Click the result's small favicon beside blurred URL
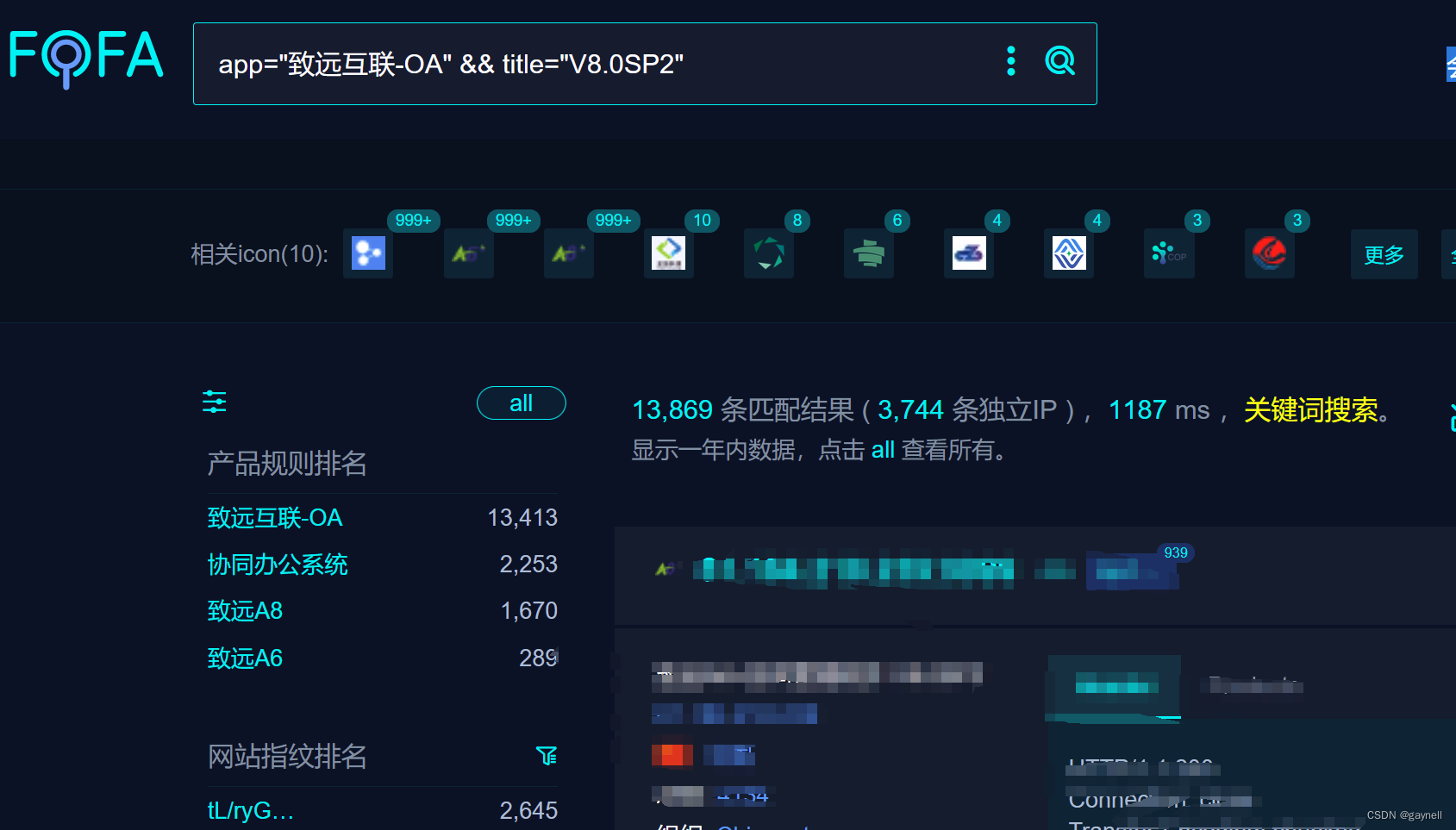The width and height of the screenshot is (1456, 830). 664,569
